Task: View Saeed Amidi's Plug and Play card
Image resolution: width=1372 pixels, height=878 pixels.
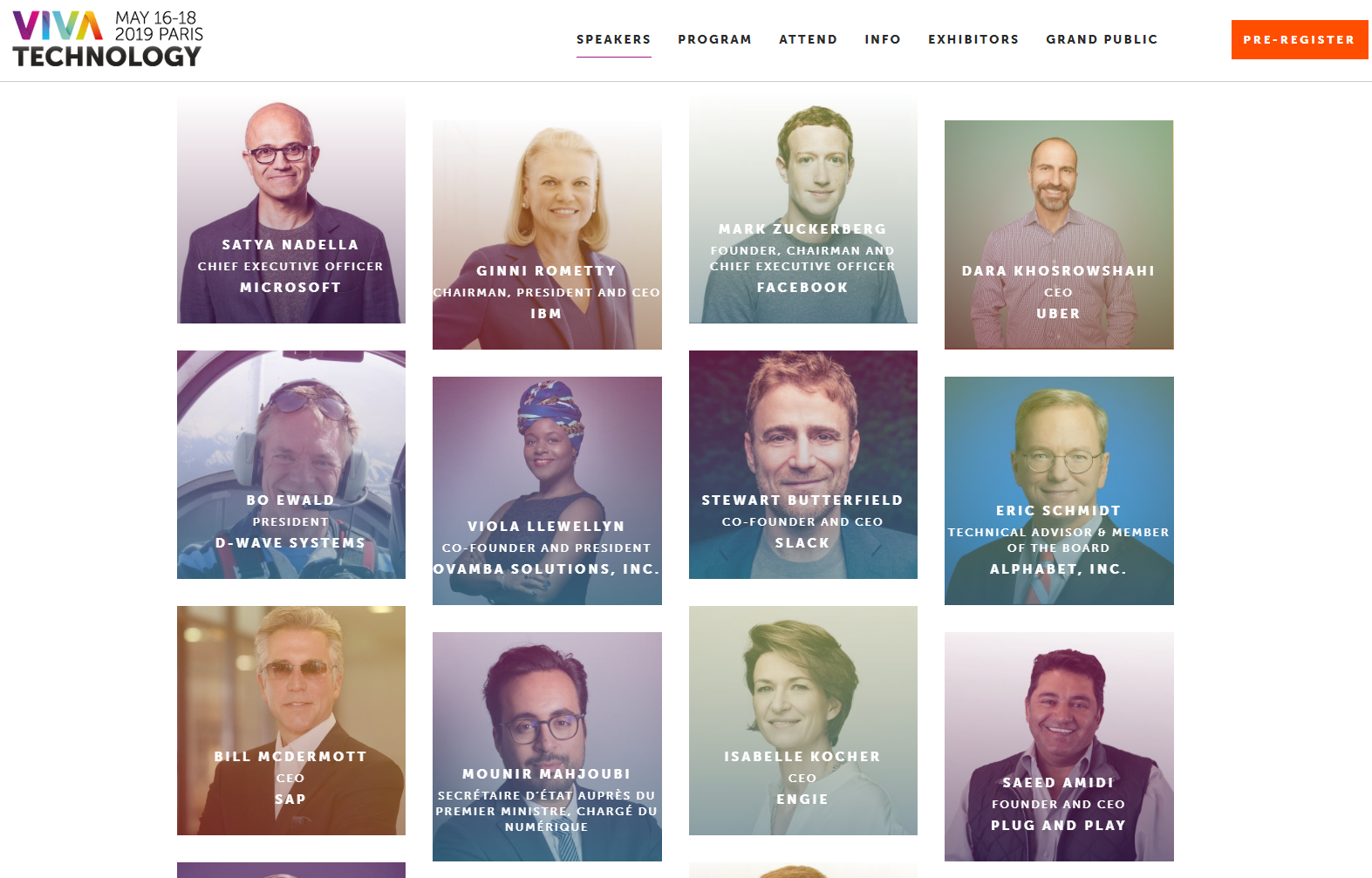Action: pyautogui.click(x=1059, y=746)
